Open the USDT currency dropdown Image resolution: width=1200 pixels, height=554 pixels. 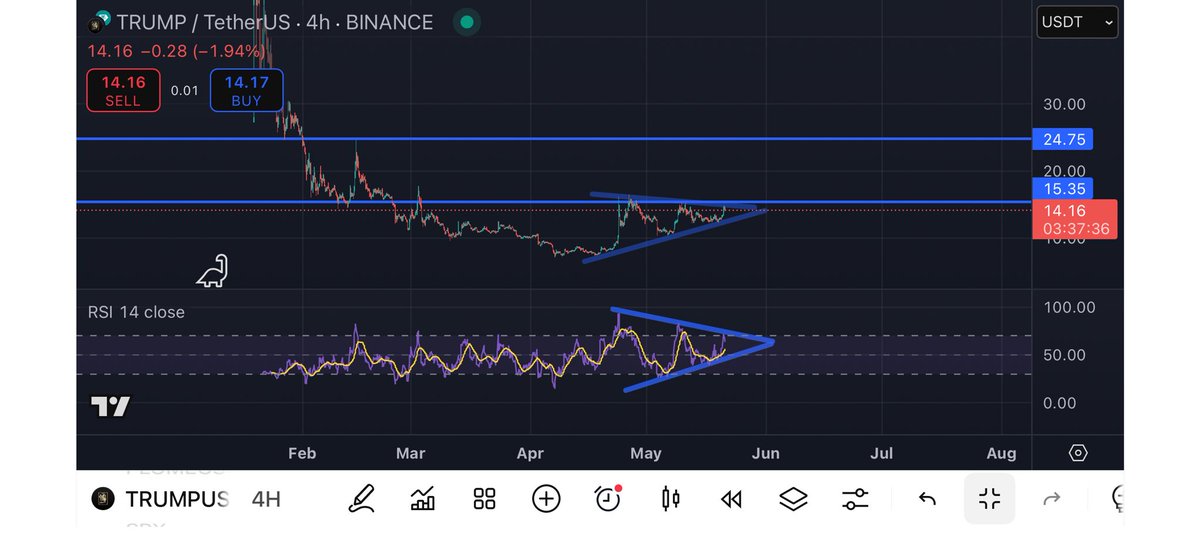click(1076, 22)
